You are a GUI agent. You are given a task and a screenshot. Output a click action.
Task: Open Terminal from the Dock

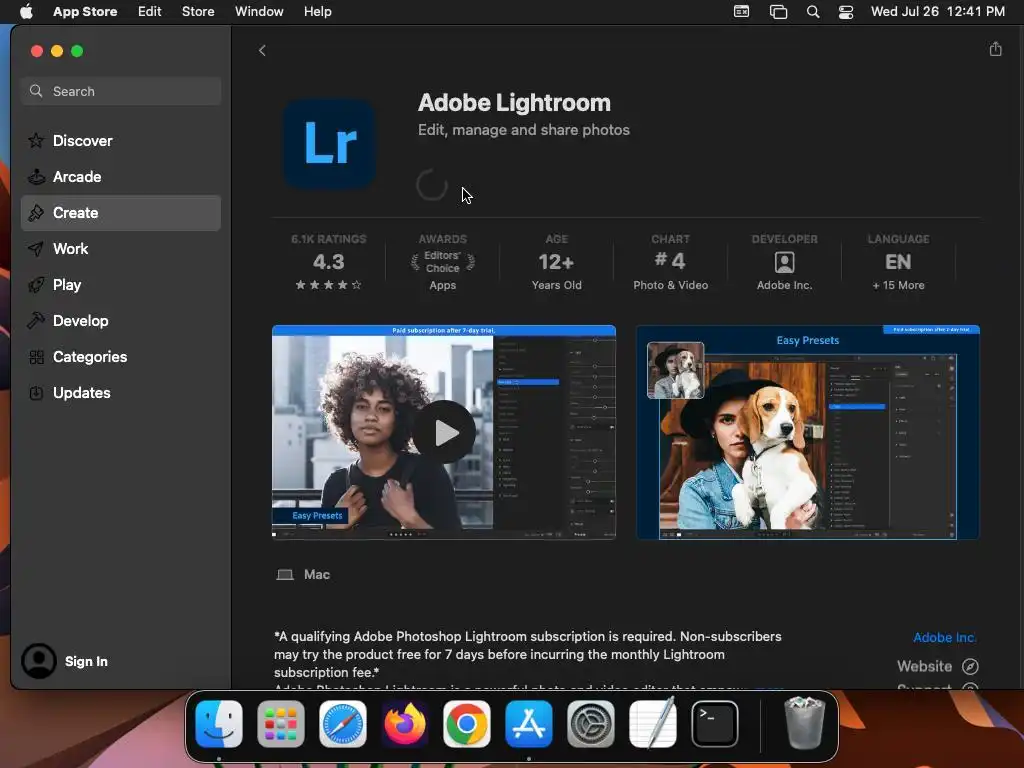coord(714,724)
